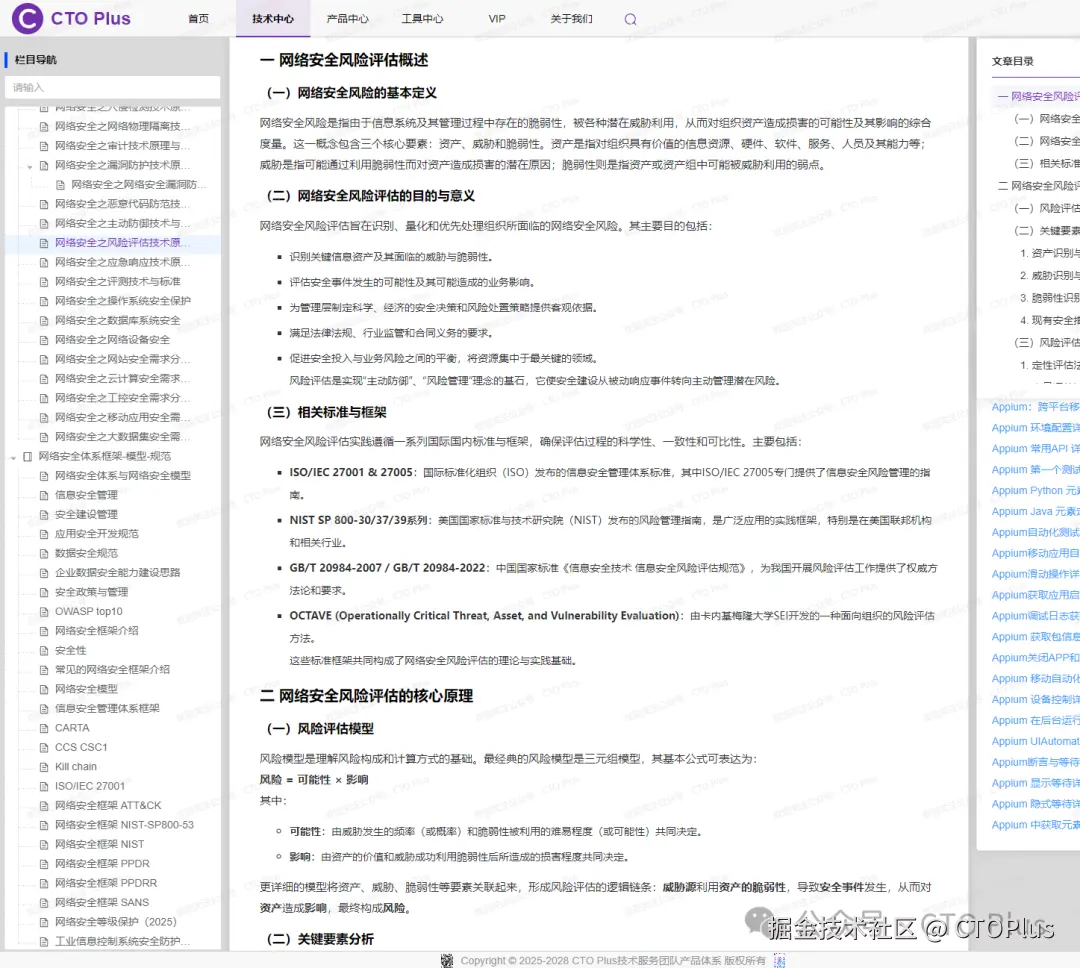Screen dimensions: 1080x968
Task: Open 信息安全管理体系框架 article
Action: click(x=107, y=709)
